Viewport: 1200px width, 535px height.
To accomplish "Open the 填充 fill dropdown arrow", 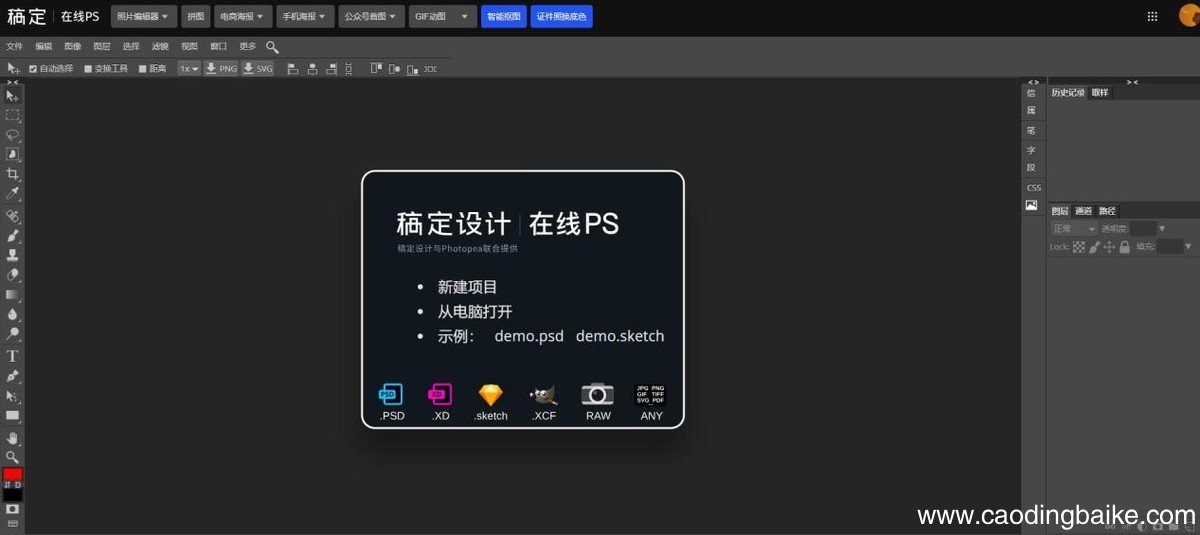I will 1188,246.
